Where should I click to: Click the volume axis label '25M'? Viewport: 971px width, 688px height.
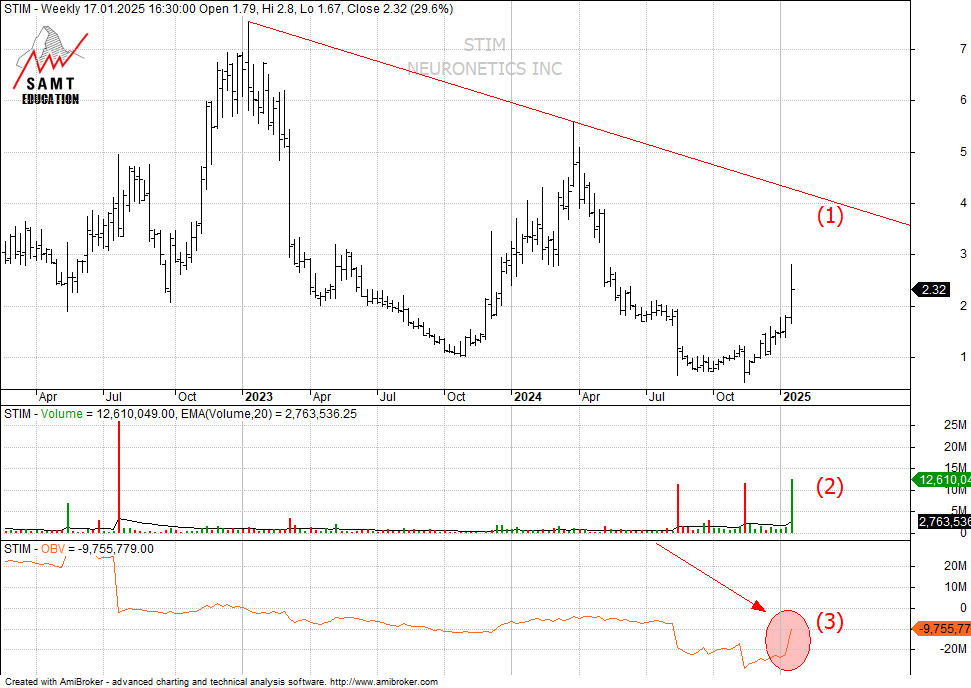pyautogui.click(x=955, y=425)
